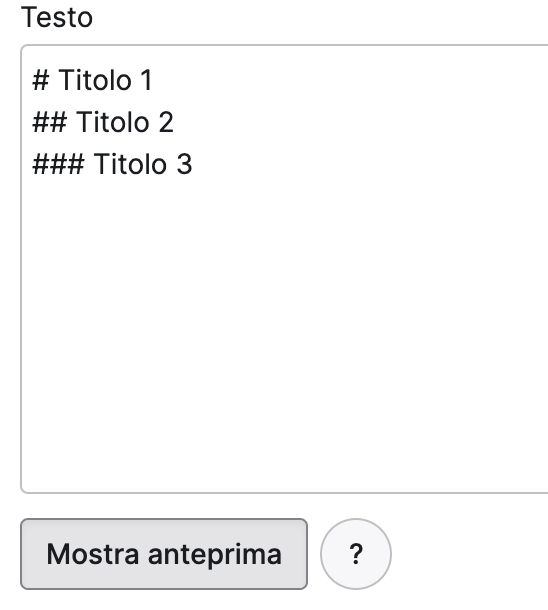Click the single '#' before Titolo 1
Viewport: 548px width, 610px height.
(x=41, y=81)
